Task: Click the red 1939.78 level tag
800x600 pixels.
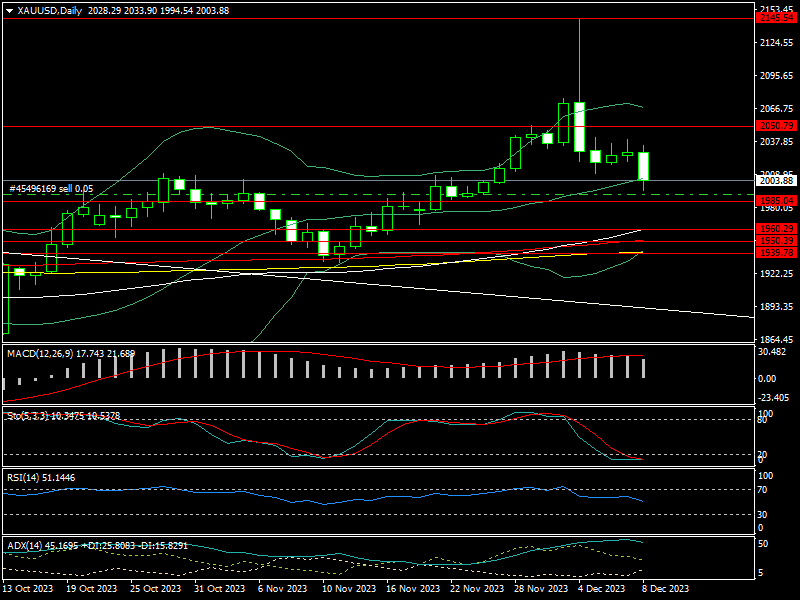Action: [775, 253]
